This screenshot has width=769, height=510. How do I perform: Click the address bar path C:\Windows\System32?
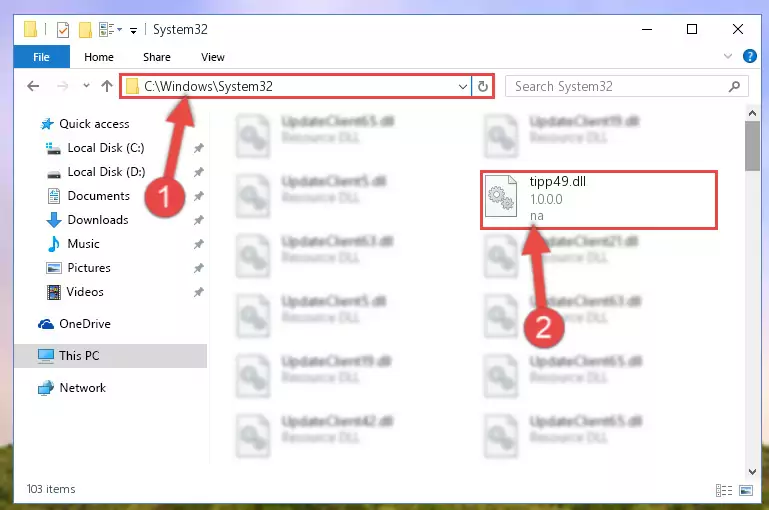click(208, 86)
